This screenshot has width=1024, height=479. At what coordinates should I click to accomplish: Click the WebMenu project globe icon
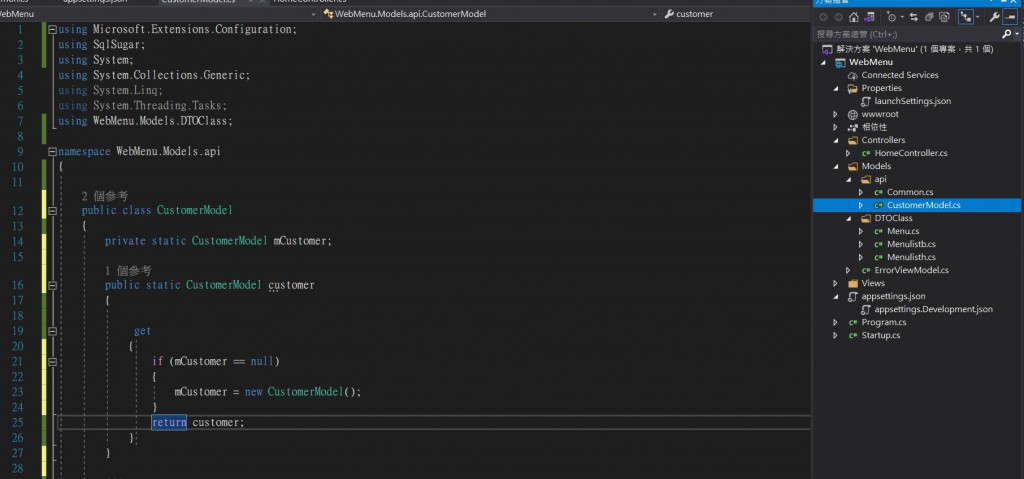(x=840, y=62)
